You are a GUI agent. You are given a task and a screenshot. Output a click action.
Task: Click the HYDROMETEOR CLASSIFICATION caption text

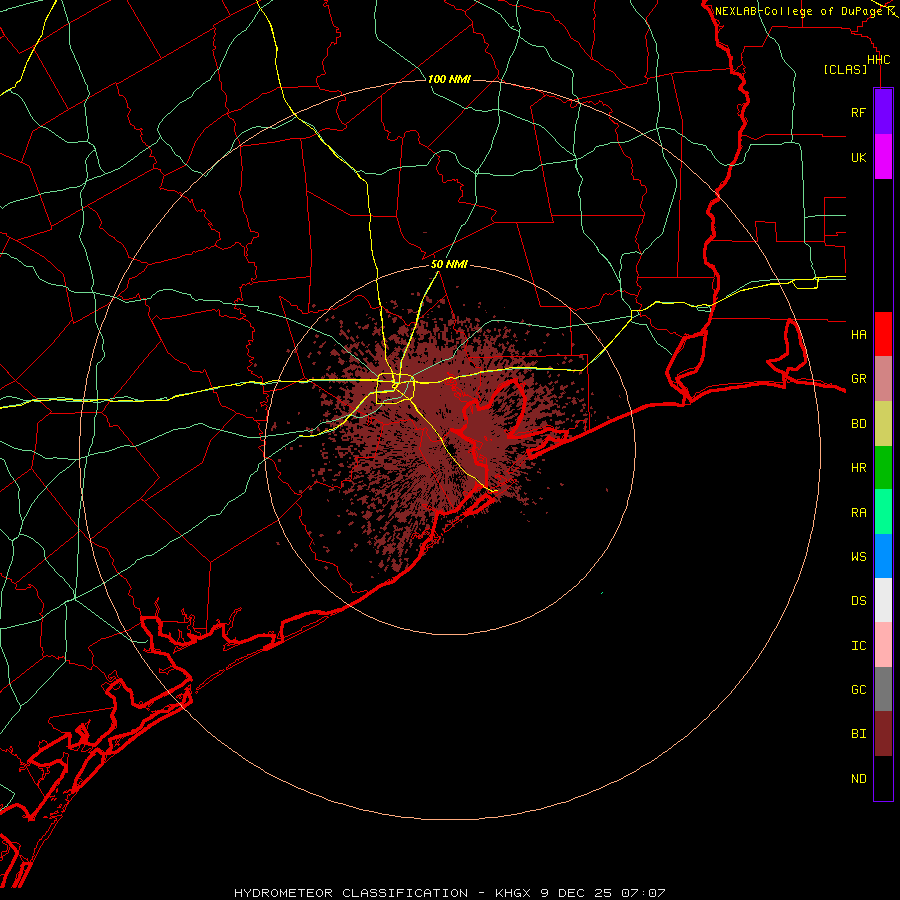click(351, 893)
